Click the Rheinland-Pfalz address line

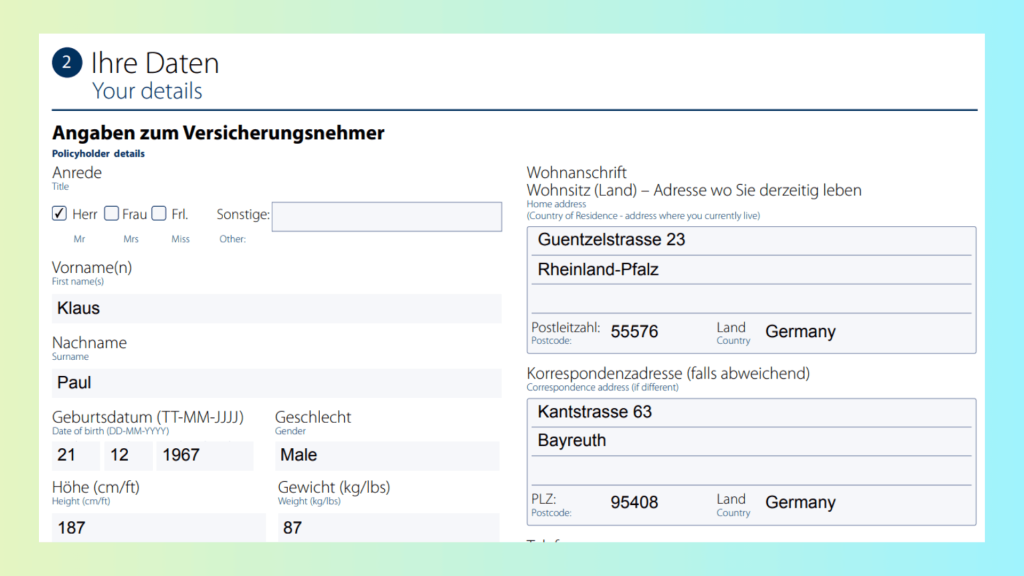(x=750, y=270)
